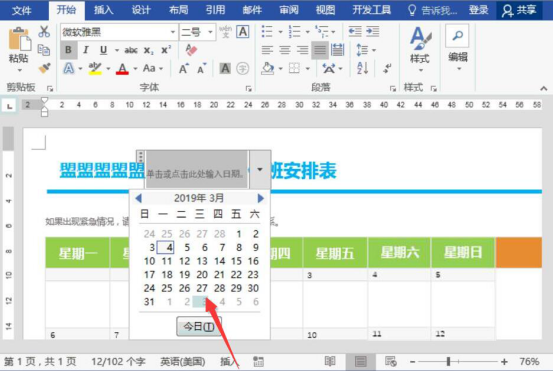
Task: Toggle strikethrough abc formatting
Action: point(131,51)
